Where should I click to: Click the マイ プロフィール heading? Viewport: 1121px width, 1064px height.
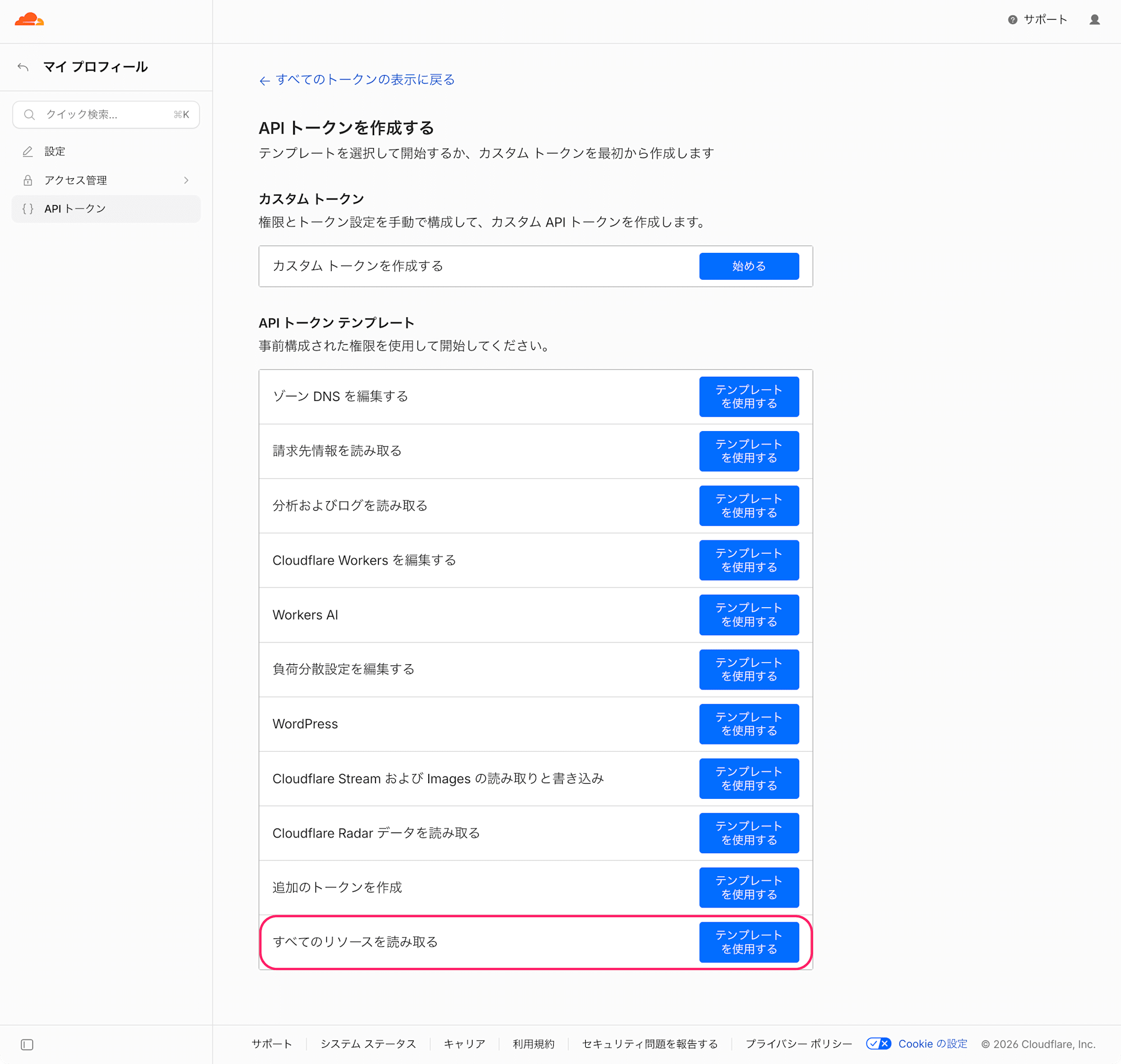coord(95,67)
